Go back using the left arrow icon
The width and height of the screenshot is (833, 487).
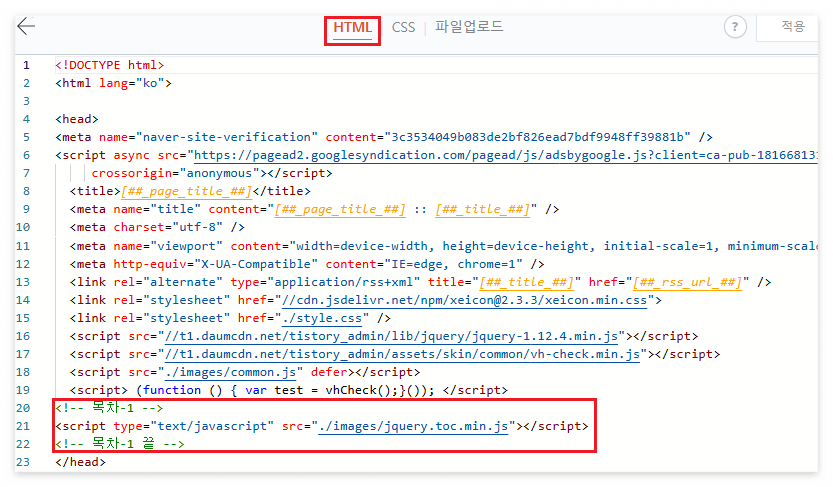pyautogui.click(x=26, y=25)
